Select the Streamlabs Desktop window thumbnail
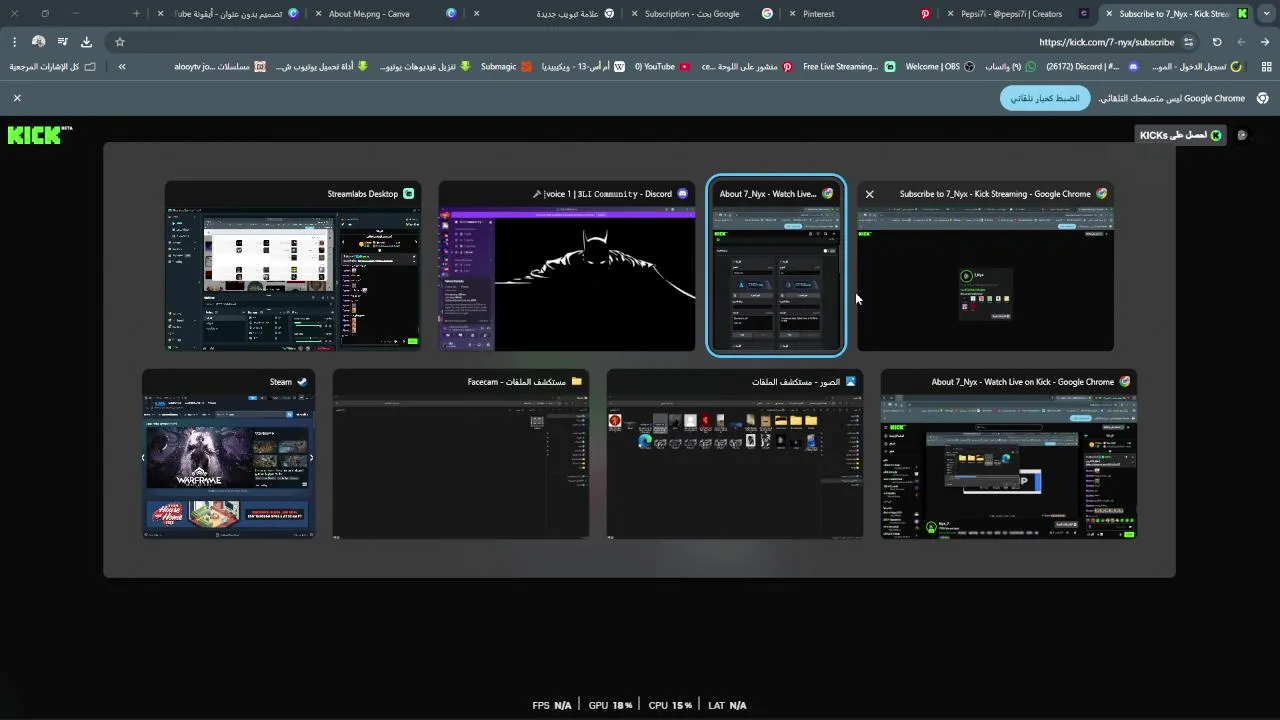The height and width of the screenshot is (720, 1280). click(x=292, y=267)
